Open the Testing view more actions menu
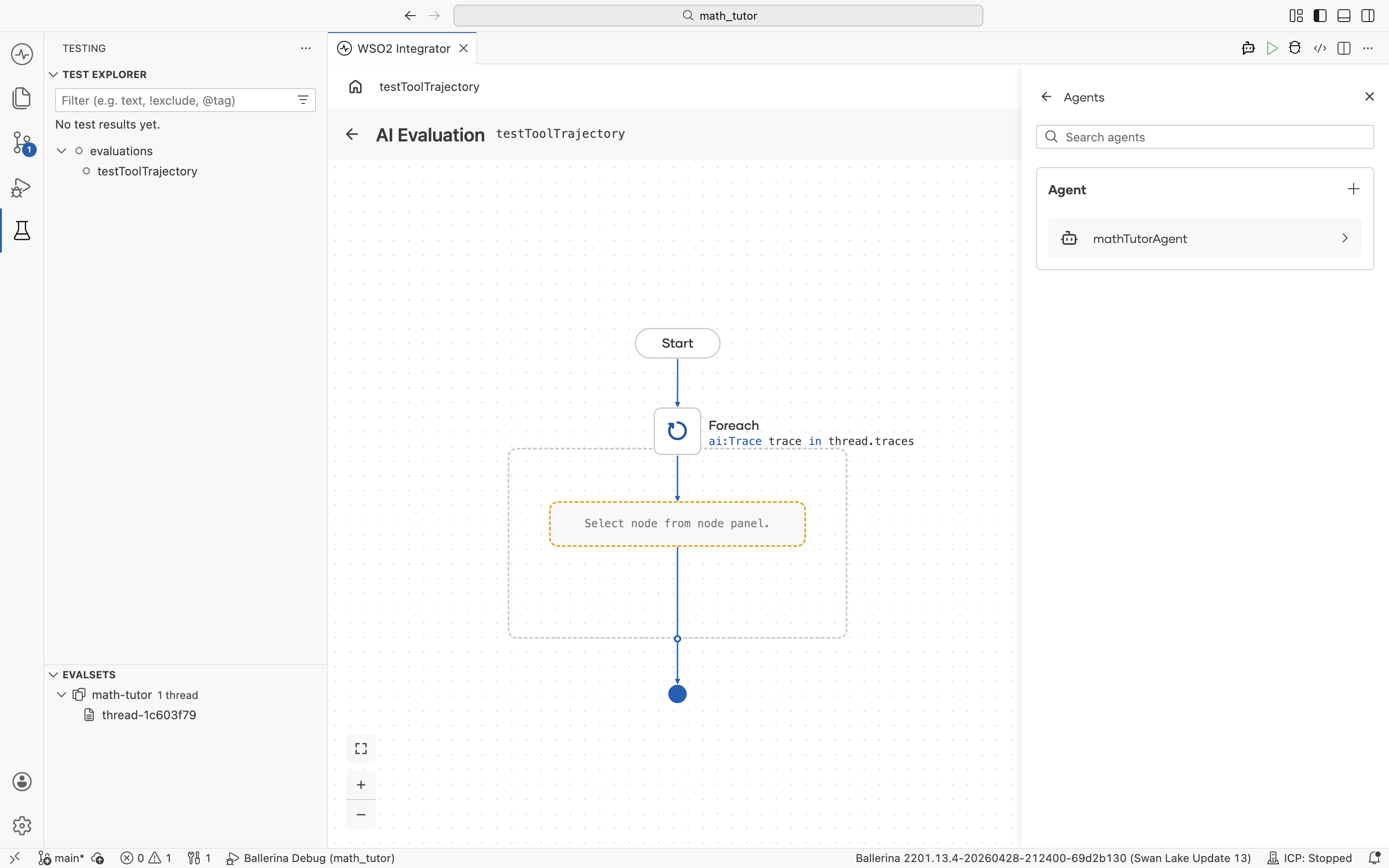This screenshot has height=868, width=1389. [x=306, y=48]
